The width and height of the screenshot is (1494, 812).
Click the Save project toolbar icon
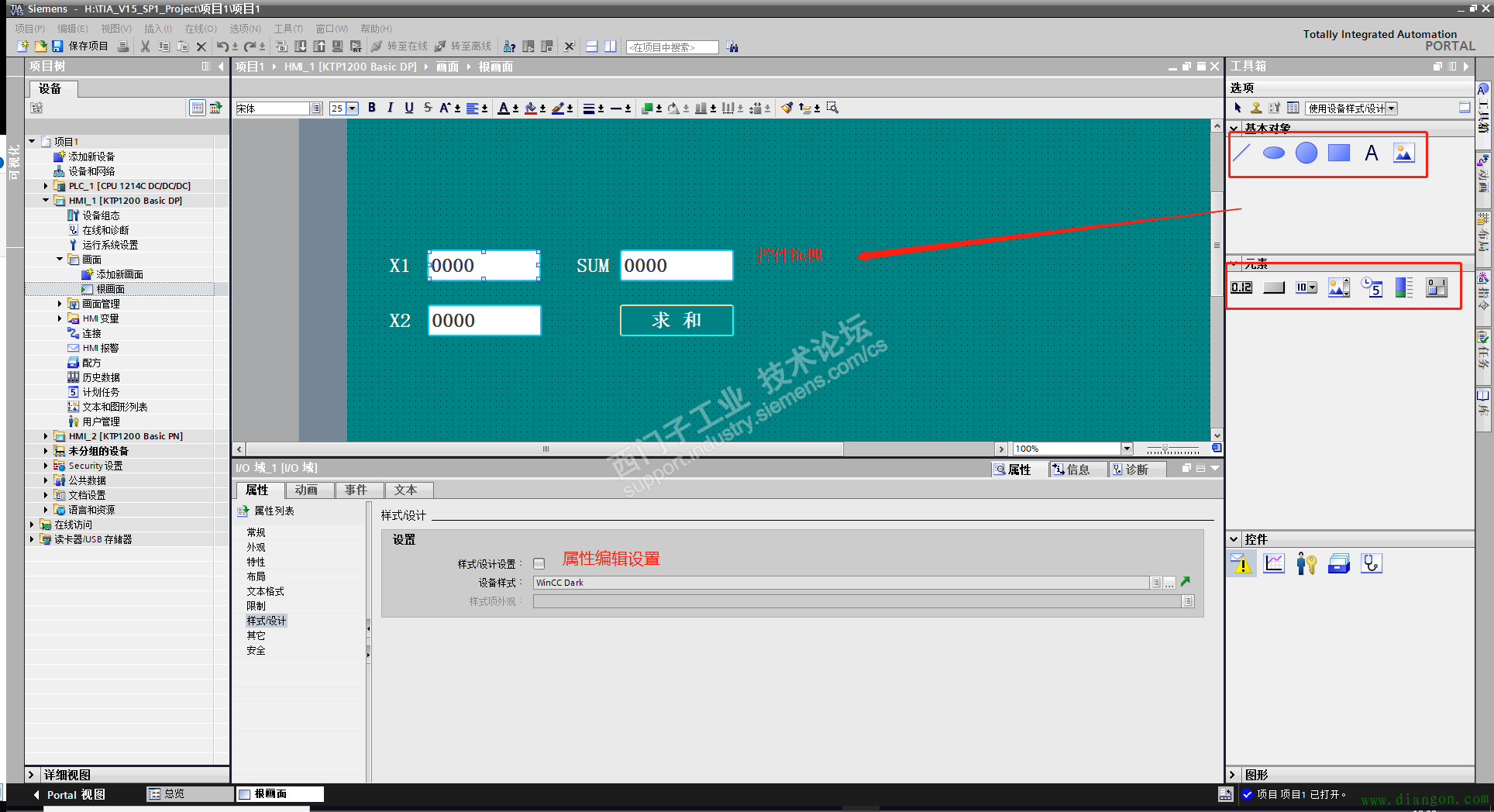coord(57,46)
